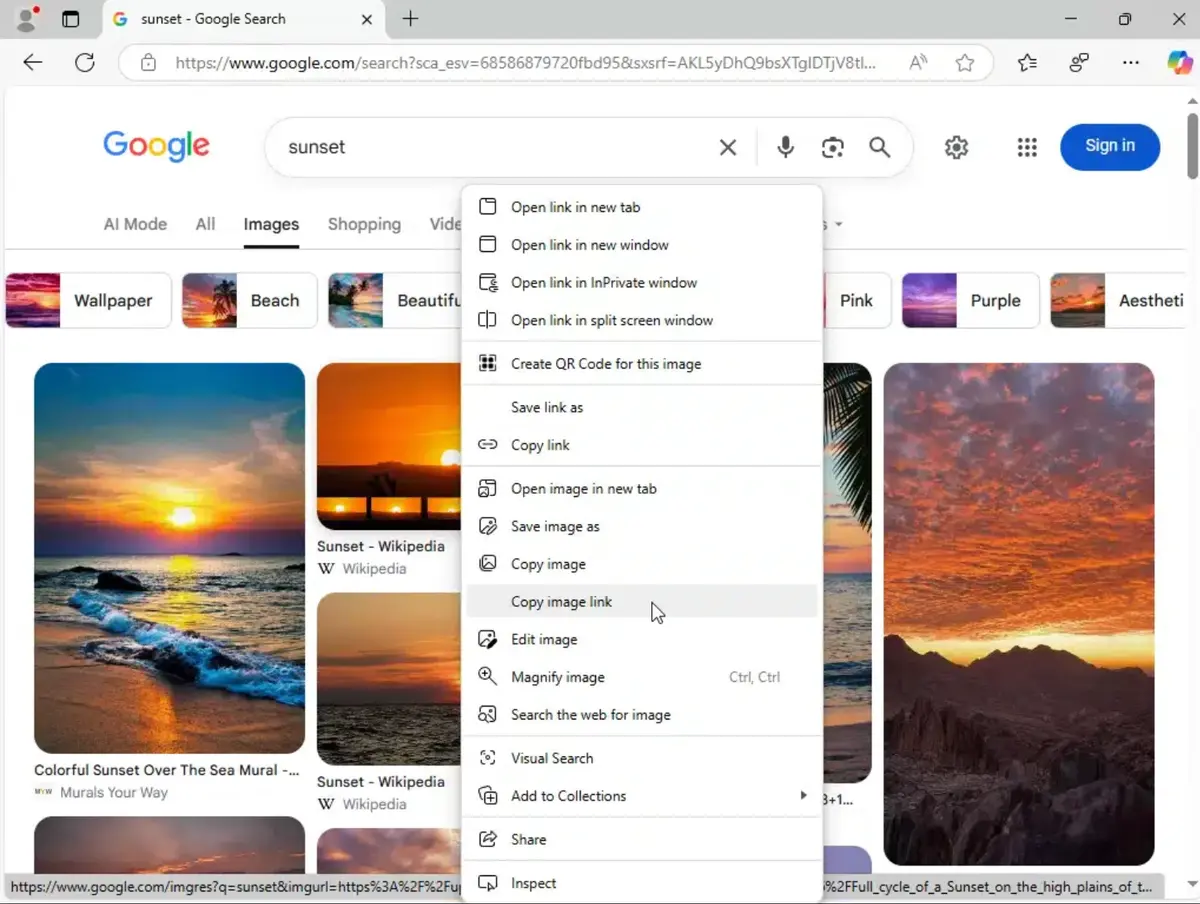This screenshot has width=1200, height=904.
Task: Open the Favorites list icon in toolbar
Action: 1027,63
